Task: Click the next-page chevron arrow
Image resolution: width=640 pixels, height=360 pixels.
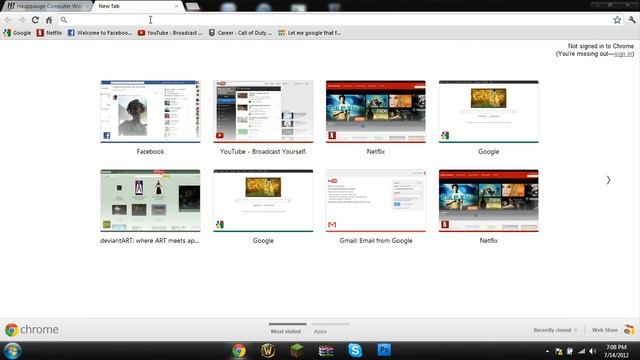Action: [x=608, y=180]
